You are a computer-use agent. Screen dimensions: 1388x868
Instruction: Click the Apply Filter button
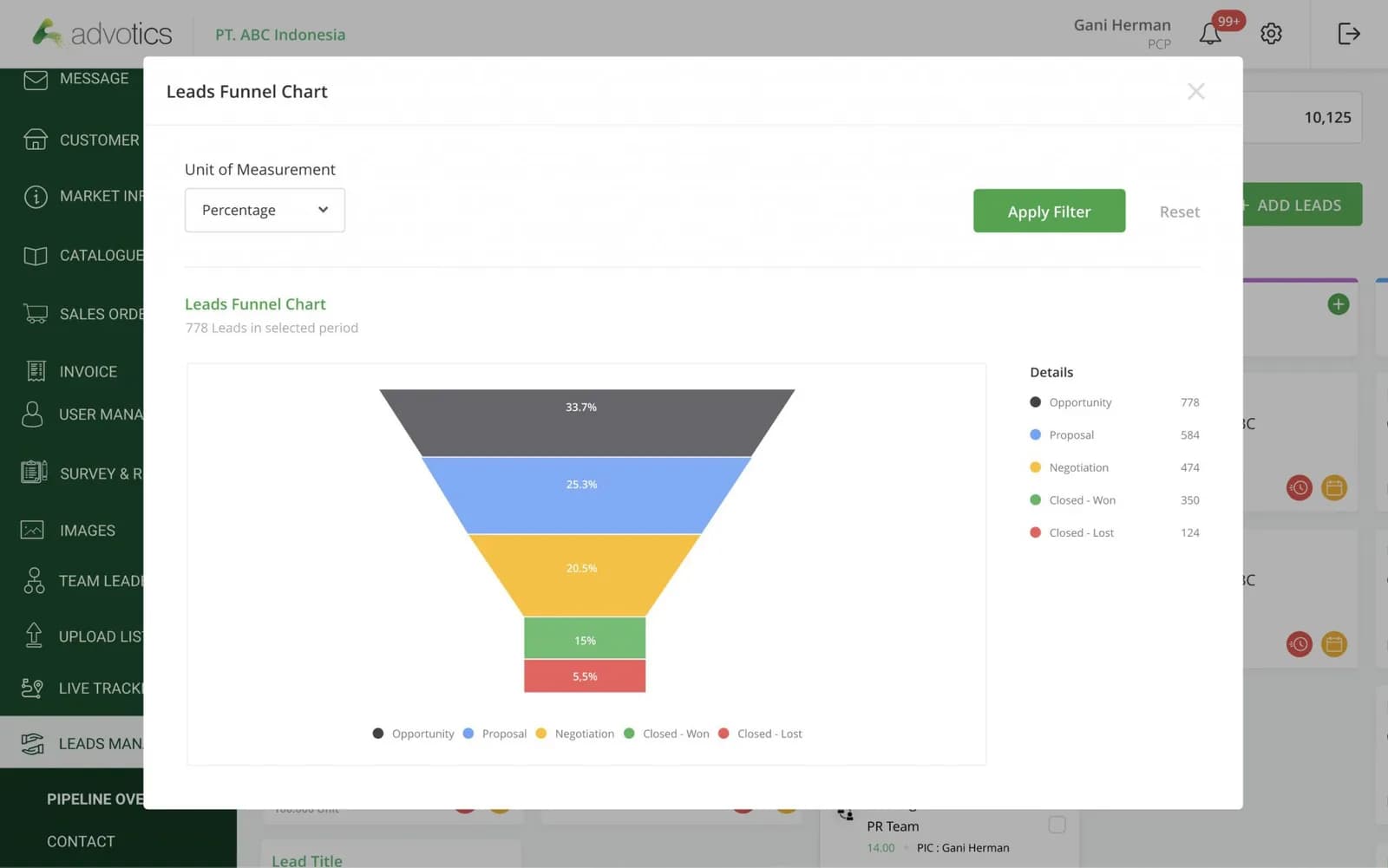tap(1049, 211)
